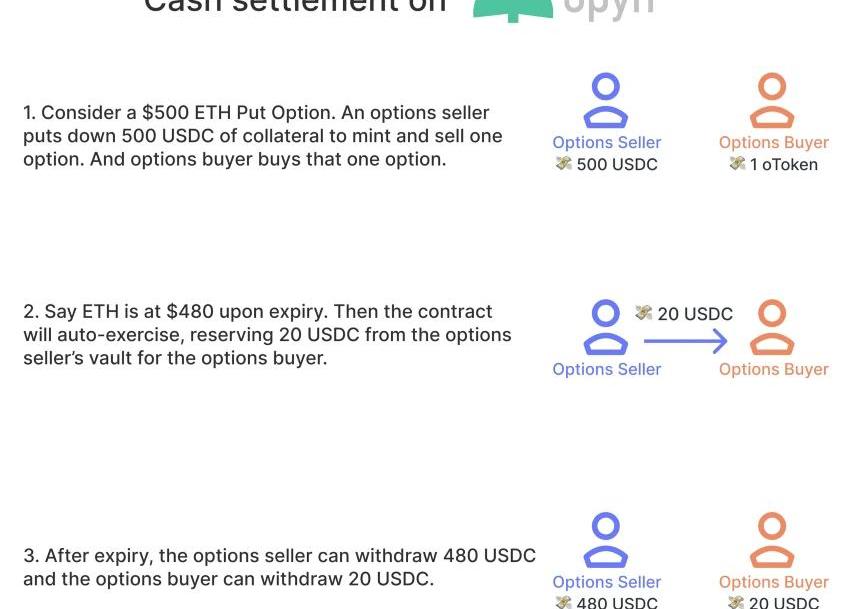This screenshot has height=609, width=858.
Task: Select the "Options Seller" label in step 1
Action: point(607,143)
